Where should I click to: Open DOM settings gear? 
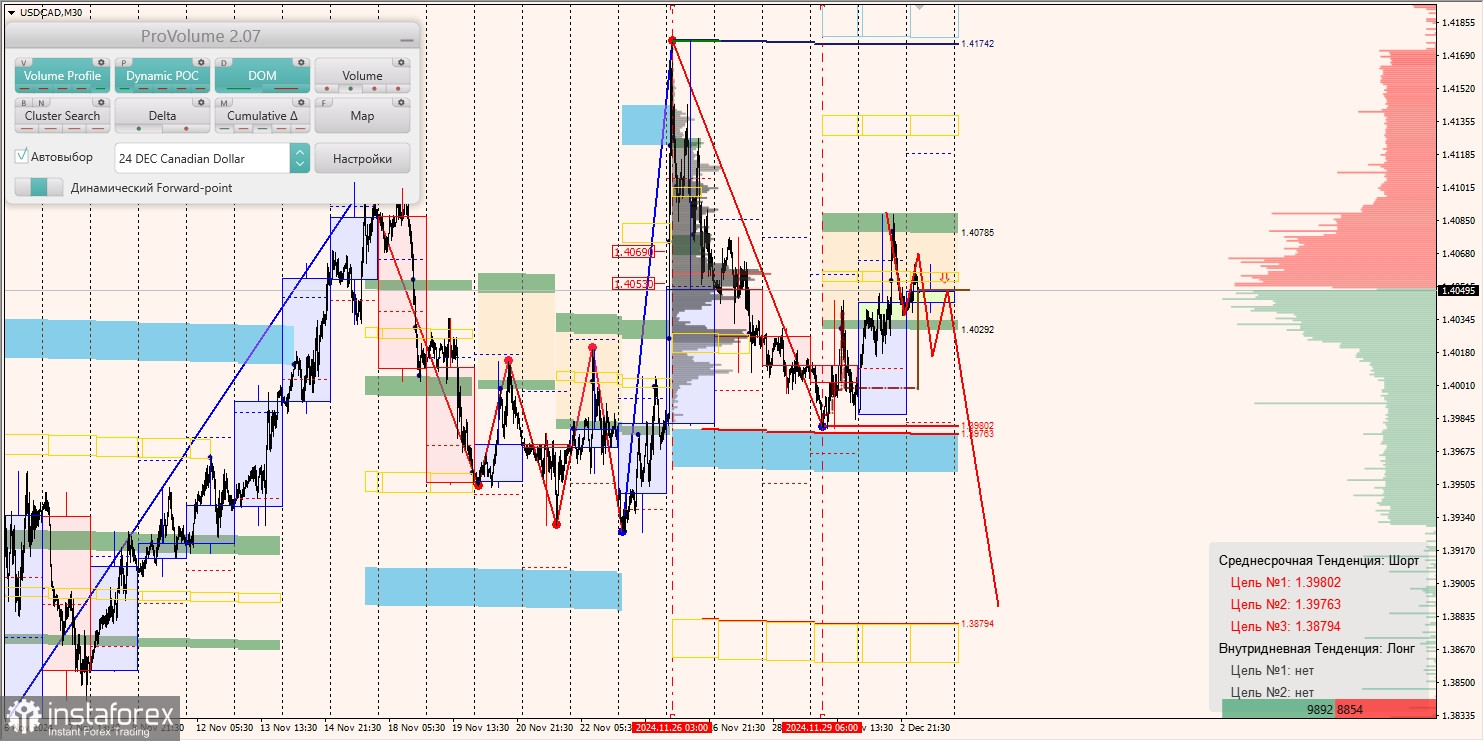301,62
